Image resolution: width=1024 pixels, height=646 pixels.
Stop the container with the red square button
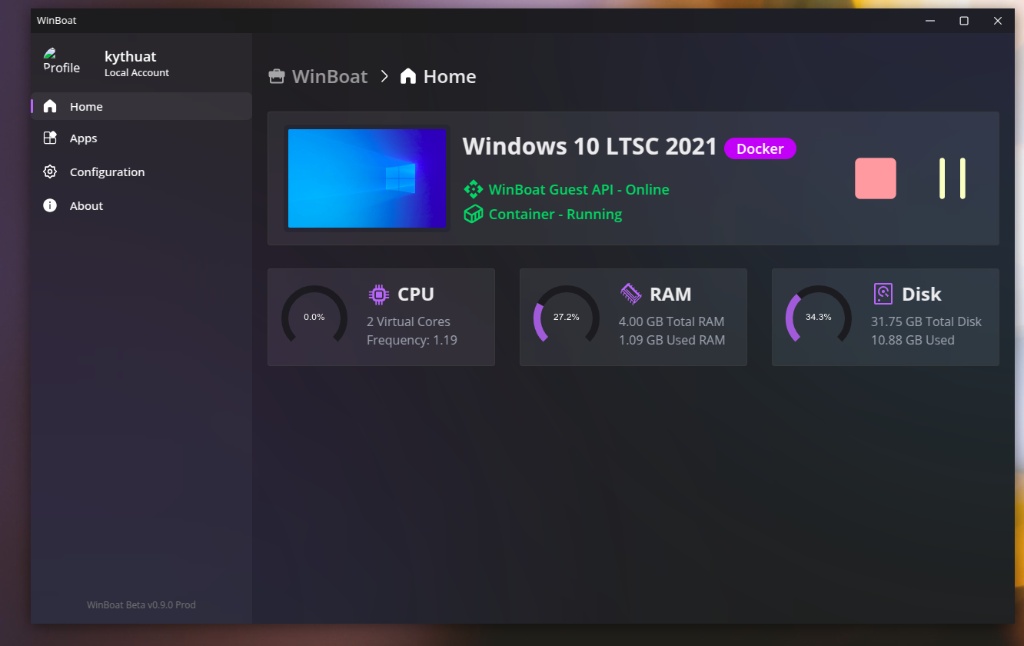875,178
